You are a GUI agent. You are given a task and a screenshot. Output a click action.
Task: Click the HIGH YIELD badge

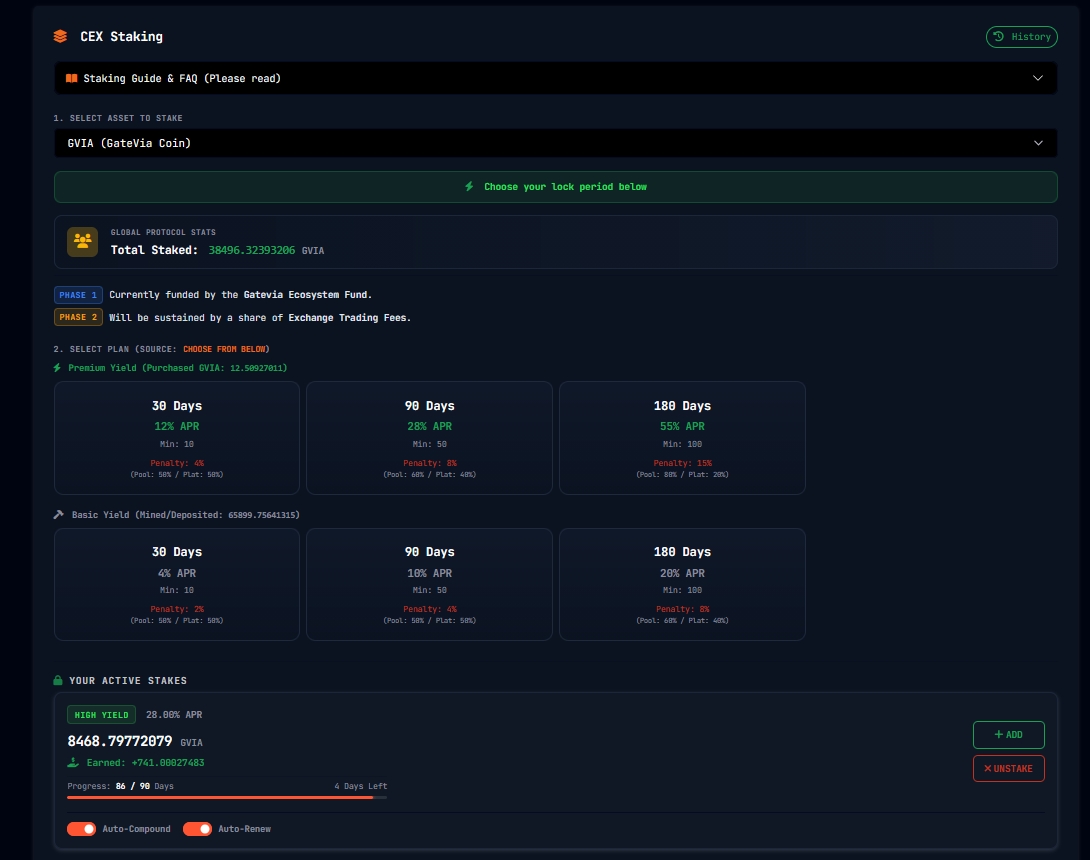[x=101, y=715]
